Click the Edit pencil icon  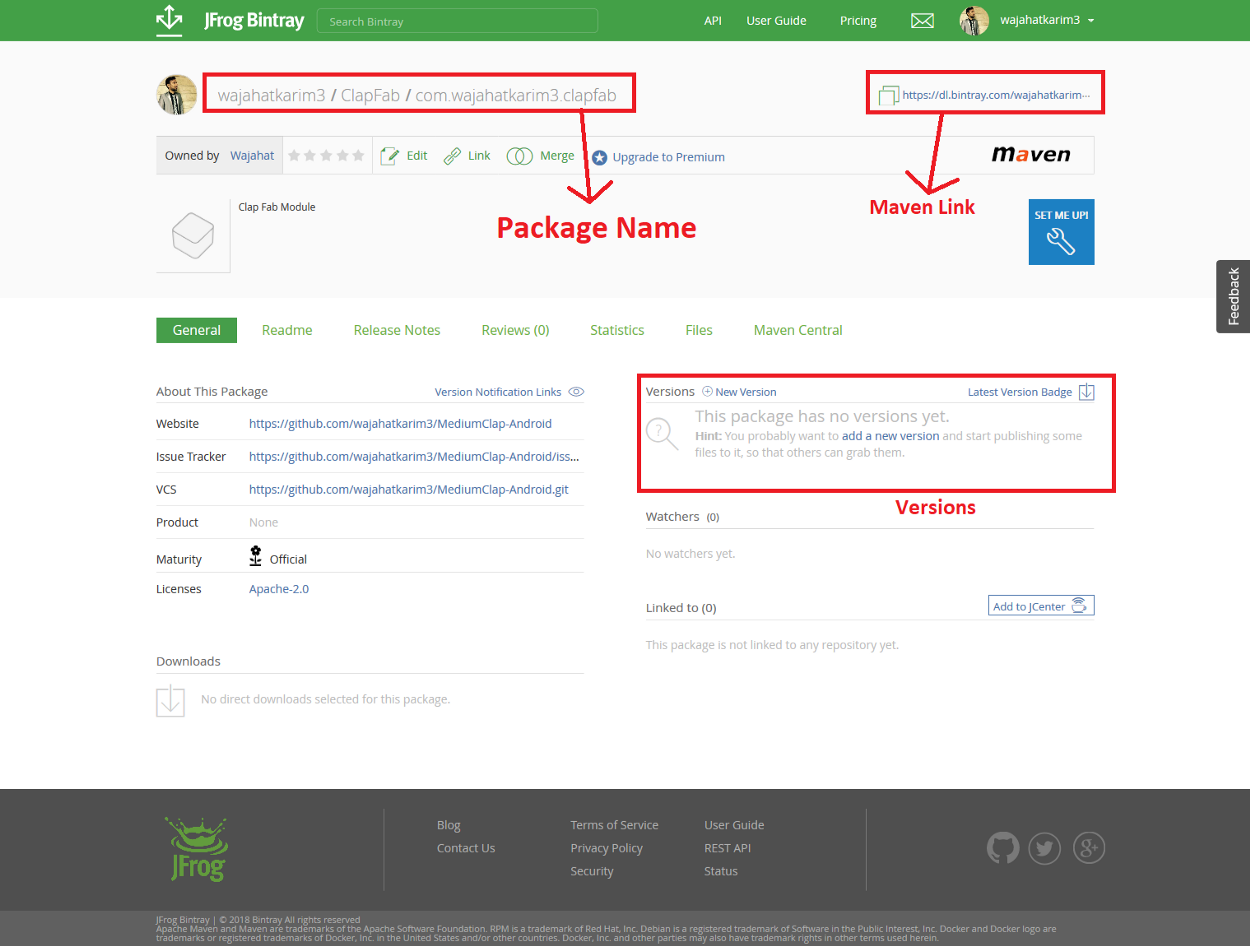point(390,156)
